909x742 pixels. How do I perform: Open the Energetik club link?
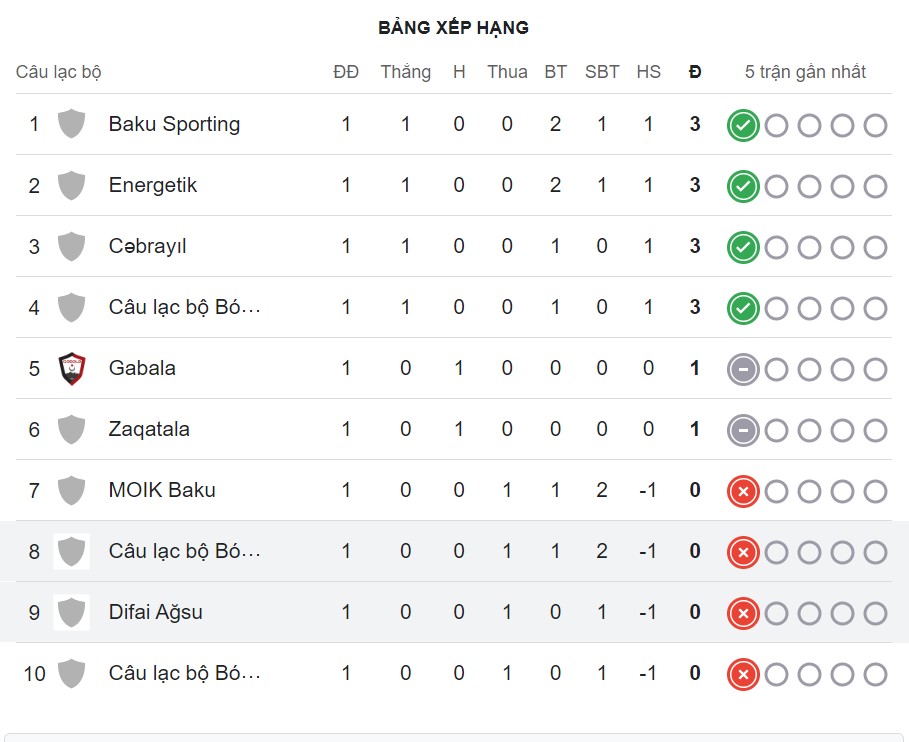tap(153, 185)
